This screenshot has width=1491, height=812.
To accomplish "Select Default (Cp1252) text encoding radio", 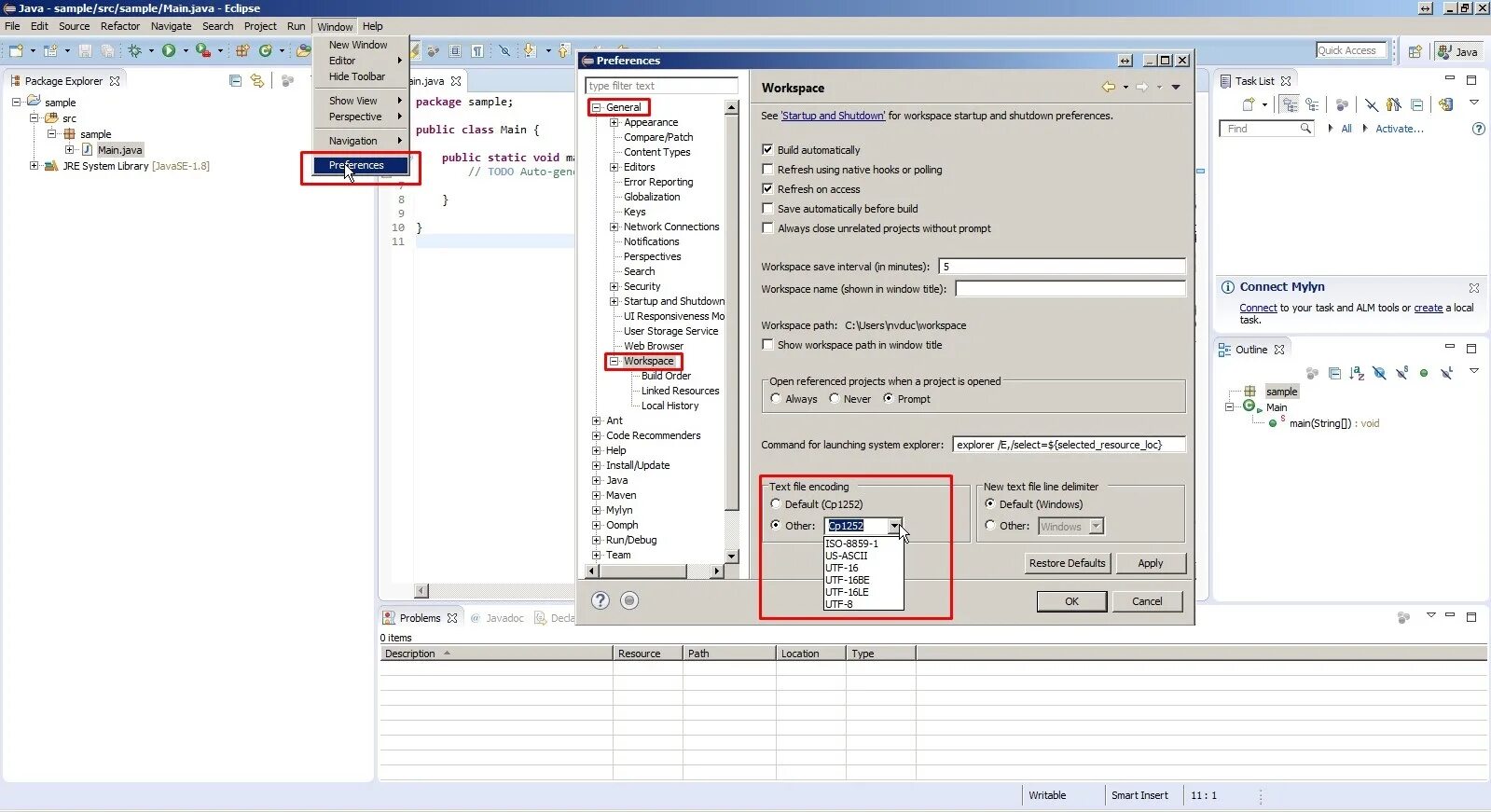I will click(x=776, y=503).
